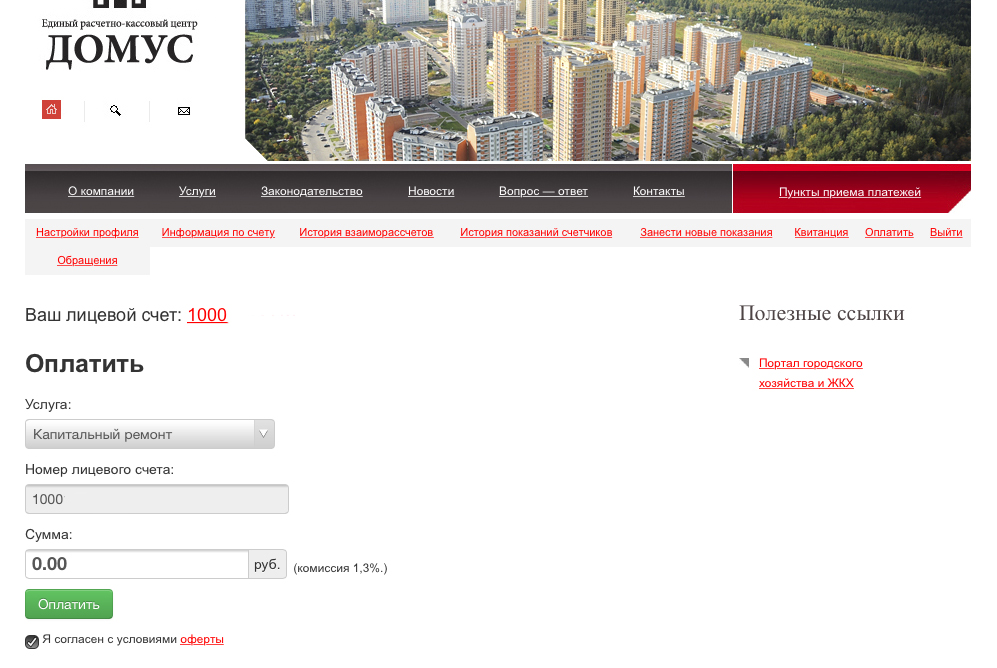Click the Номер лицевого счета field
The width and height of the screenshot is (997, 668).
[x=157, y=499]
